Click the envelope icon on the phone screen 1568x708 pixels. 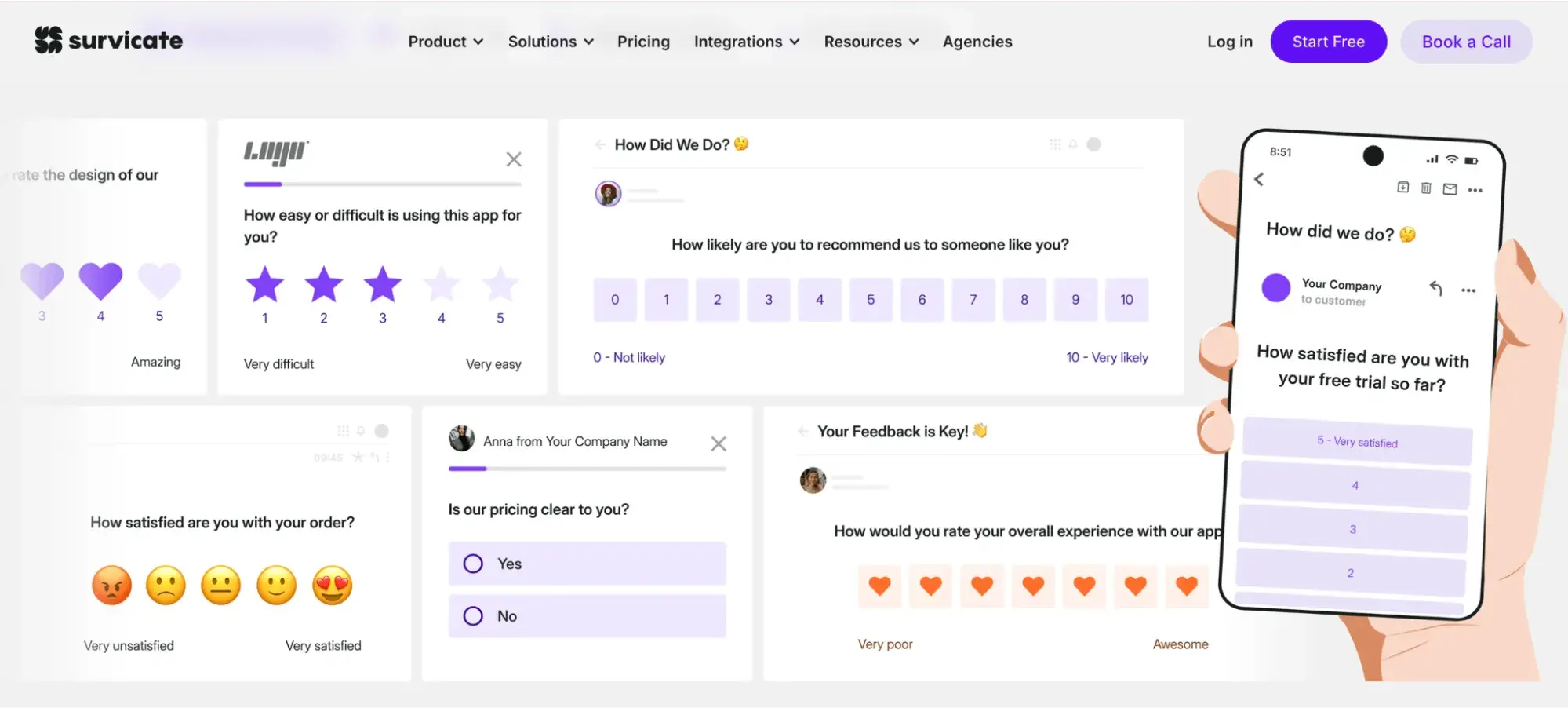pyautogui.click(x=1450, y=188)
